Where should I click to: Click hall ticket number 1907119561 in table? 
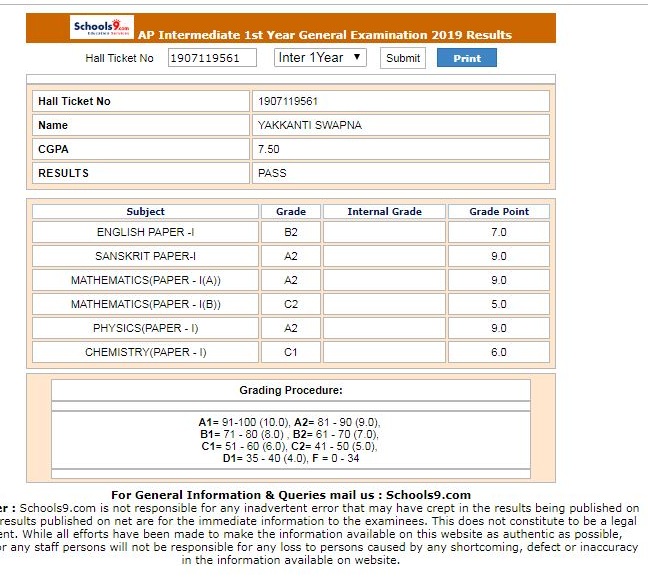tap(288, 101)
